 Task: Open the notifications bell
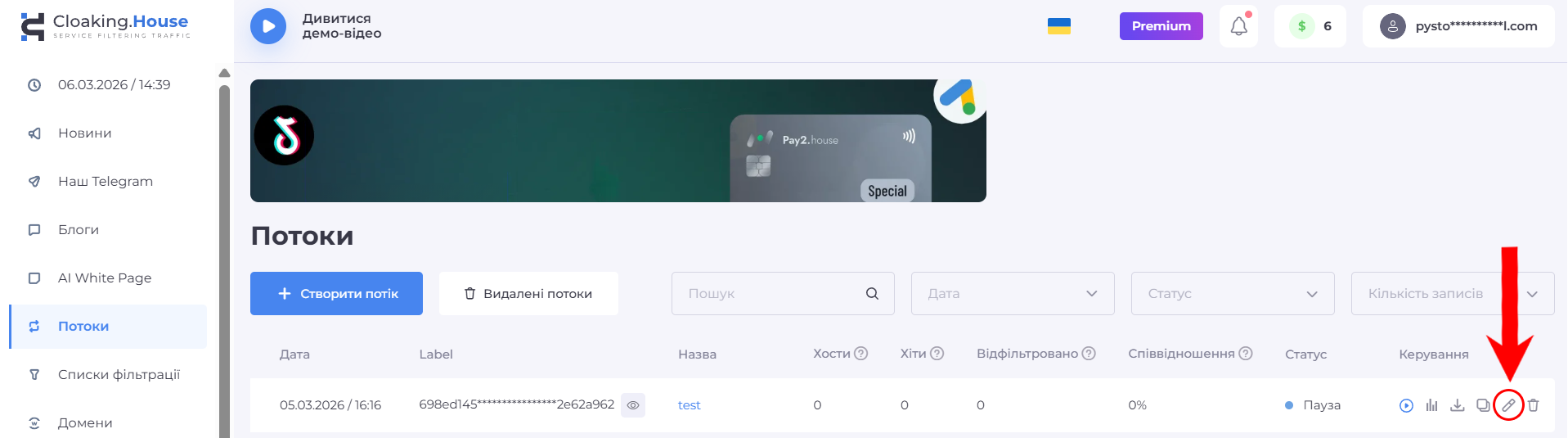(x=1238, y=26)
